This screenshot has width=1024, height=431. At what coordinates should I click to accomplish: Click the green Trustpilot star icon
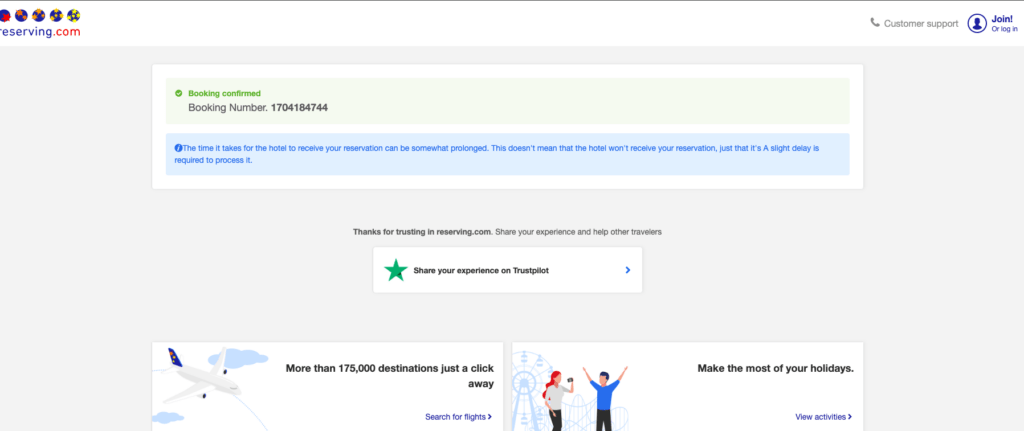[396, 270]
